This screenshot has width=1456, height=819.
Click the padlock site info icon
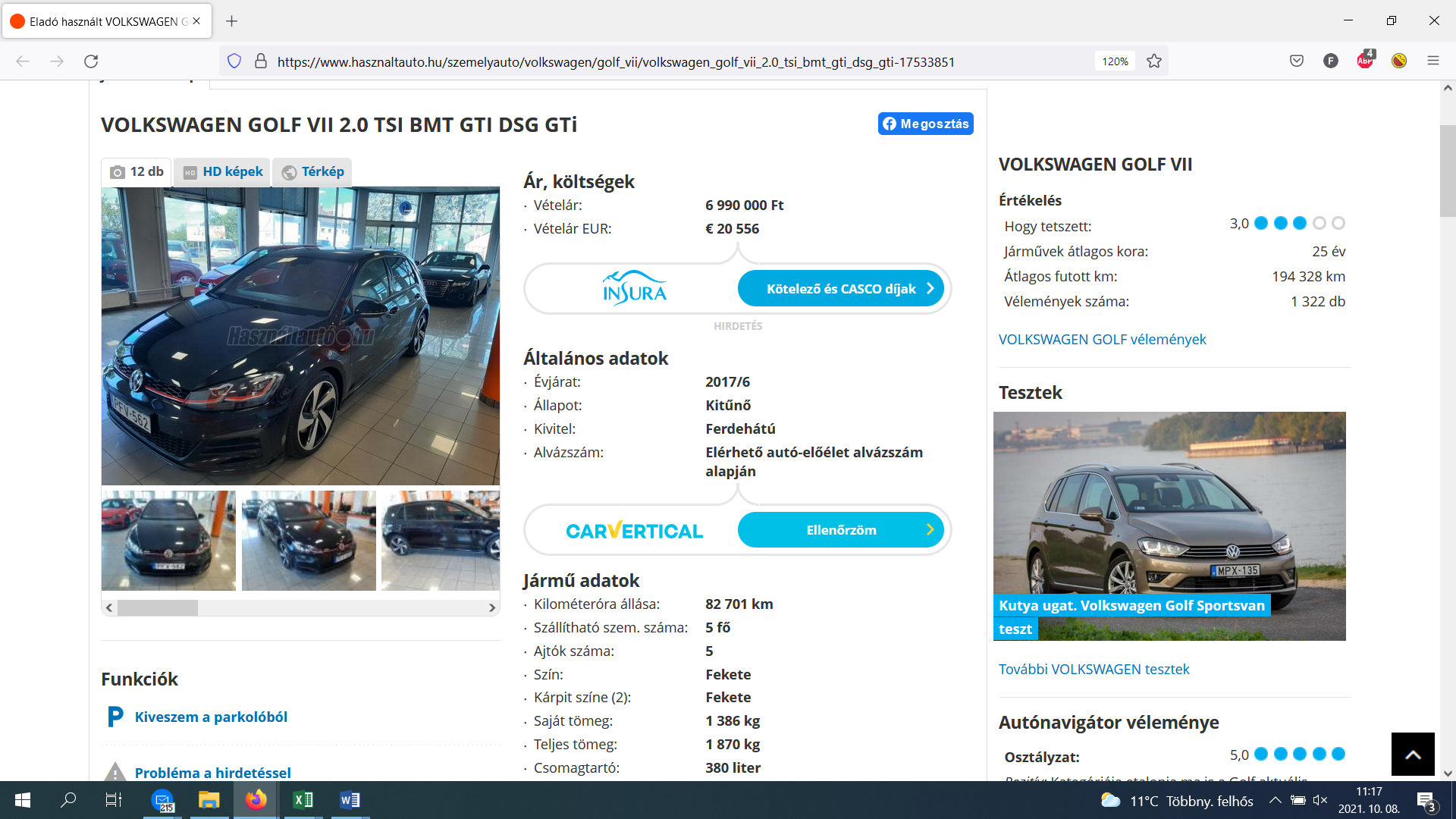click(x=261, y=61)
